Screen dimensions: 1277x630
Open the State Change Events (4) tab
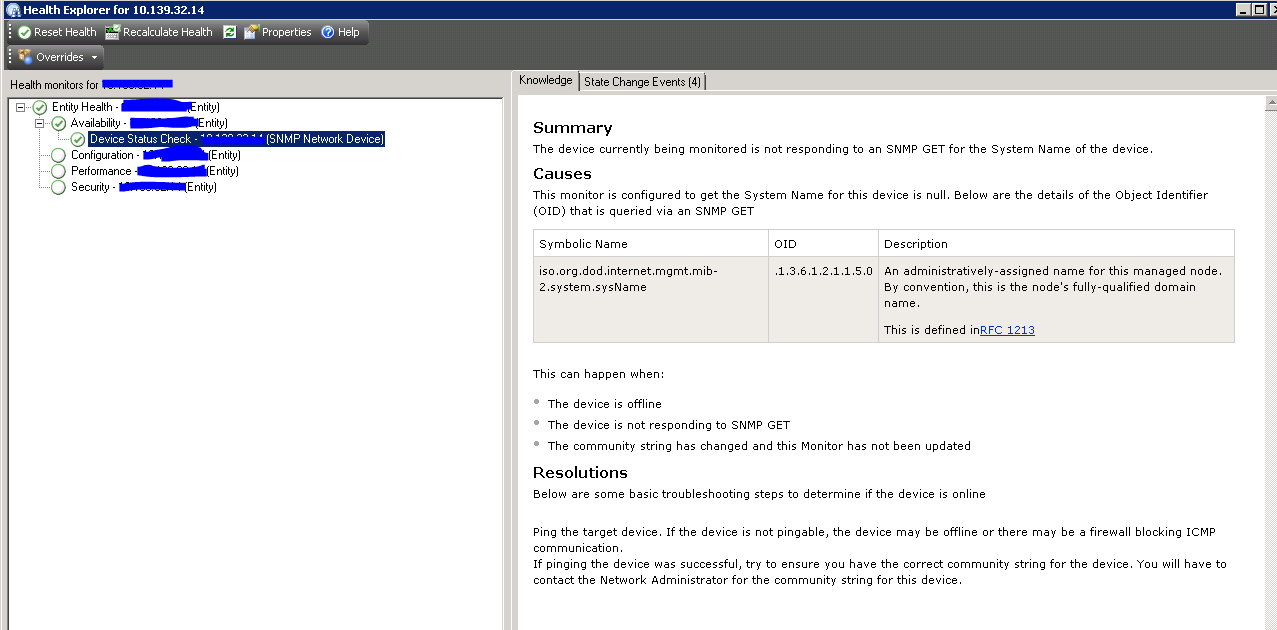point(642,82)
